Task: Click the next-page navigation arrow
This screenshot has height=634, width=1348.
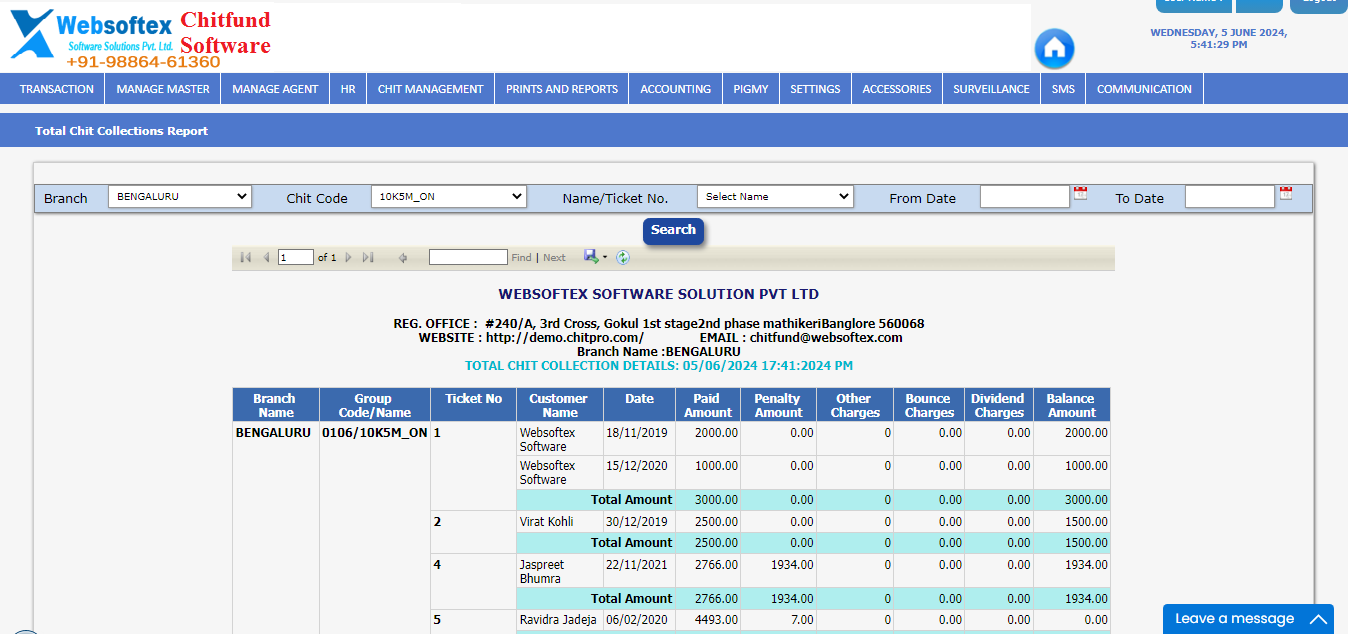Action: coord(348,257)
